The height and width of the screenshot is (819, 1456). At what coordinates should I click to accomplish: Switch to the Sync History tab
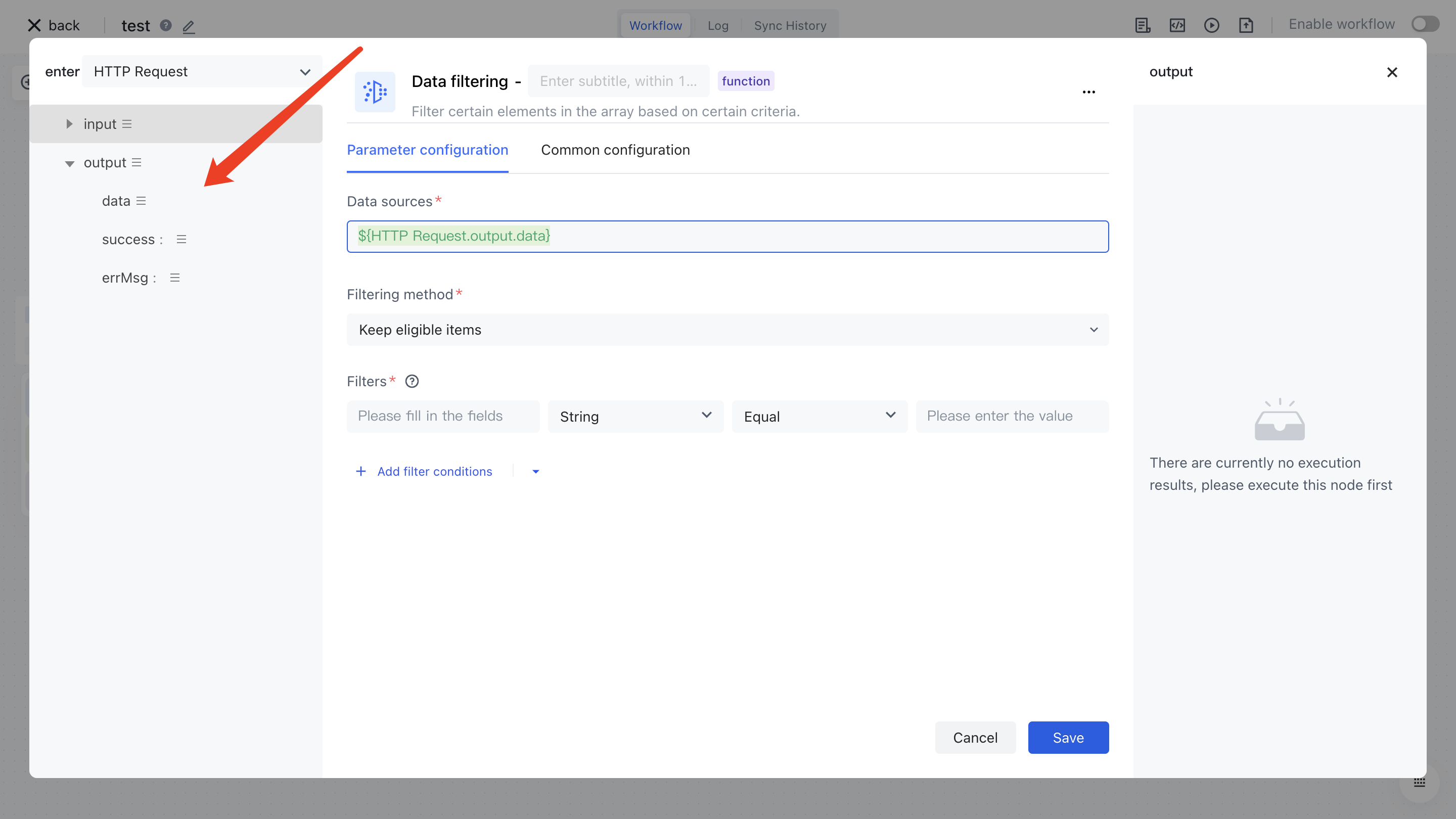(x=790, y=25)
